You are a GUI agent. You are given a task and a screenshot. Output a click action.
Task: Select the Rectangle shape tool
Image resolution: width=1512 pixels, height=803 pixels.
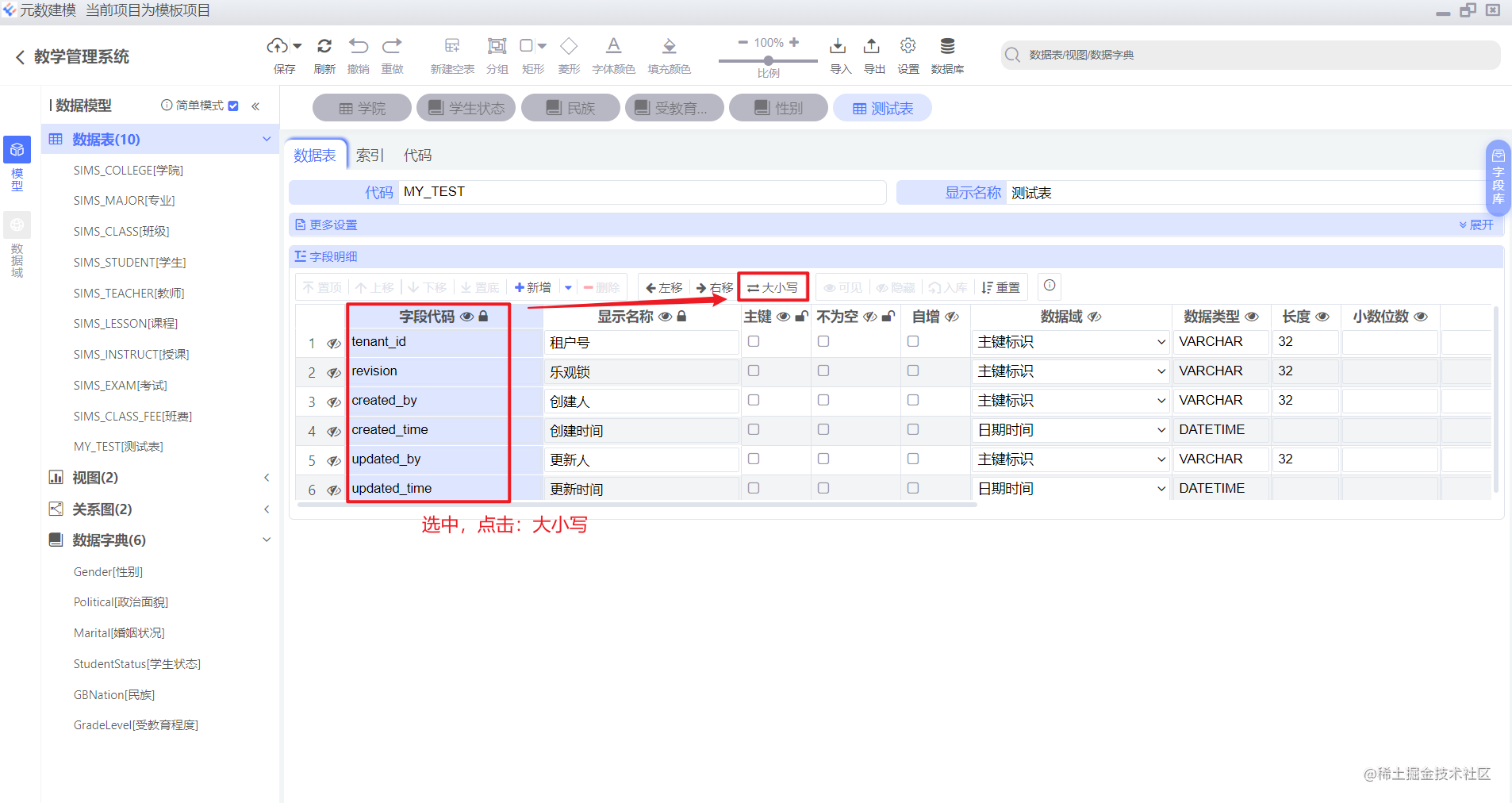point(527,46)
